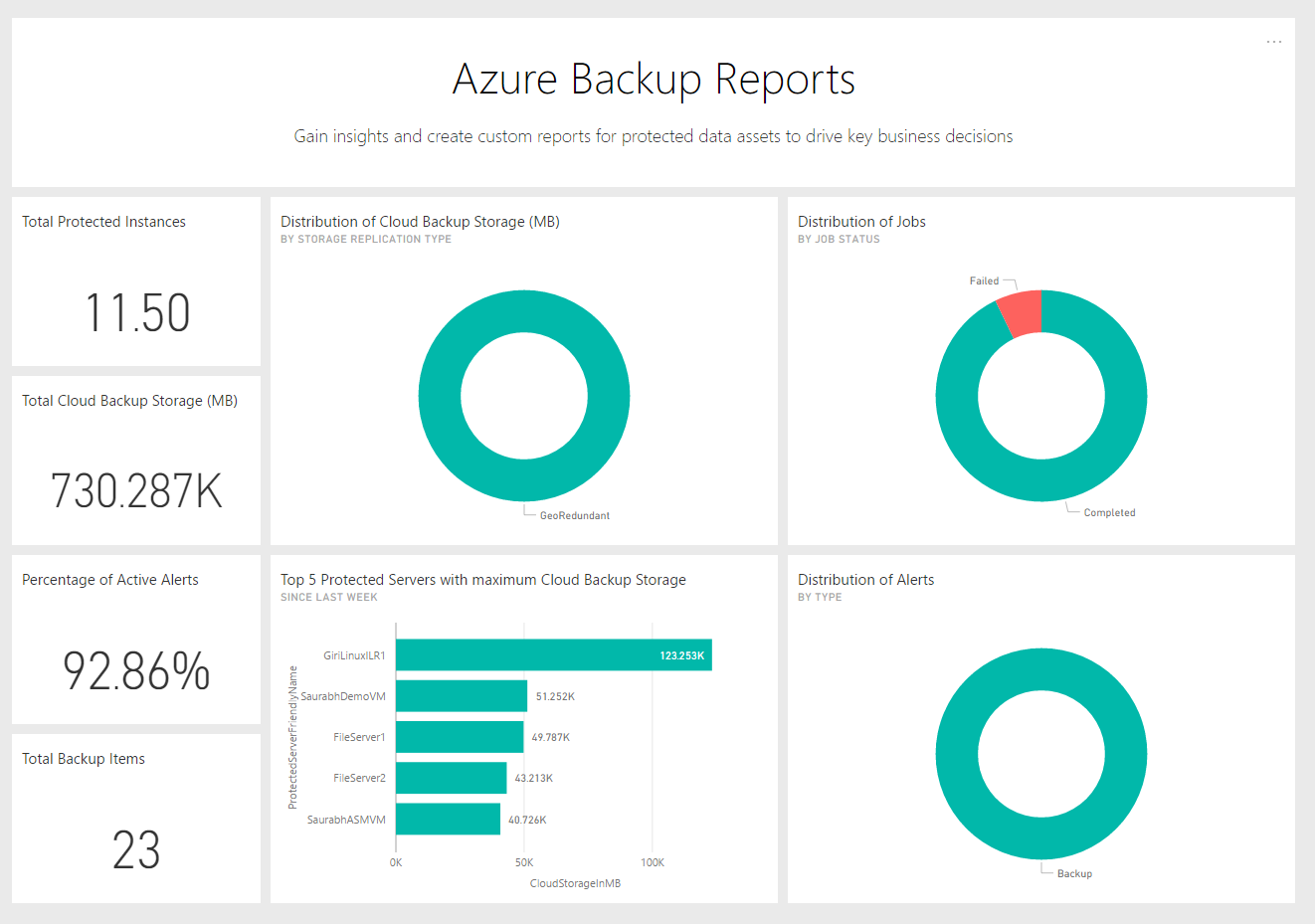This screenshot has height=924, width=1315.
Task: Open the Total Backup Items tile title
Action: (84, 759)
